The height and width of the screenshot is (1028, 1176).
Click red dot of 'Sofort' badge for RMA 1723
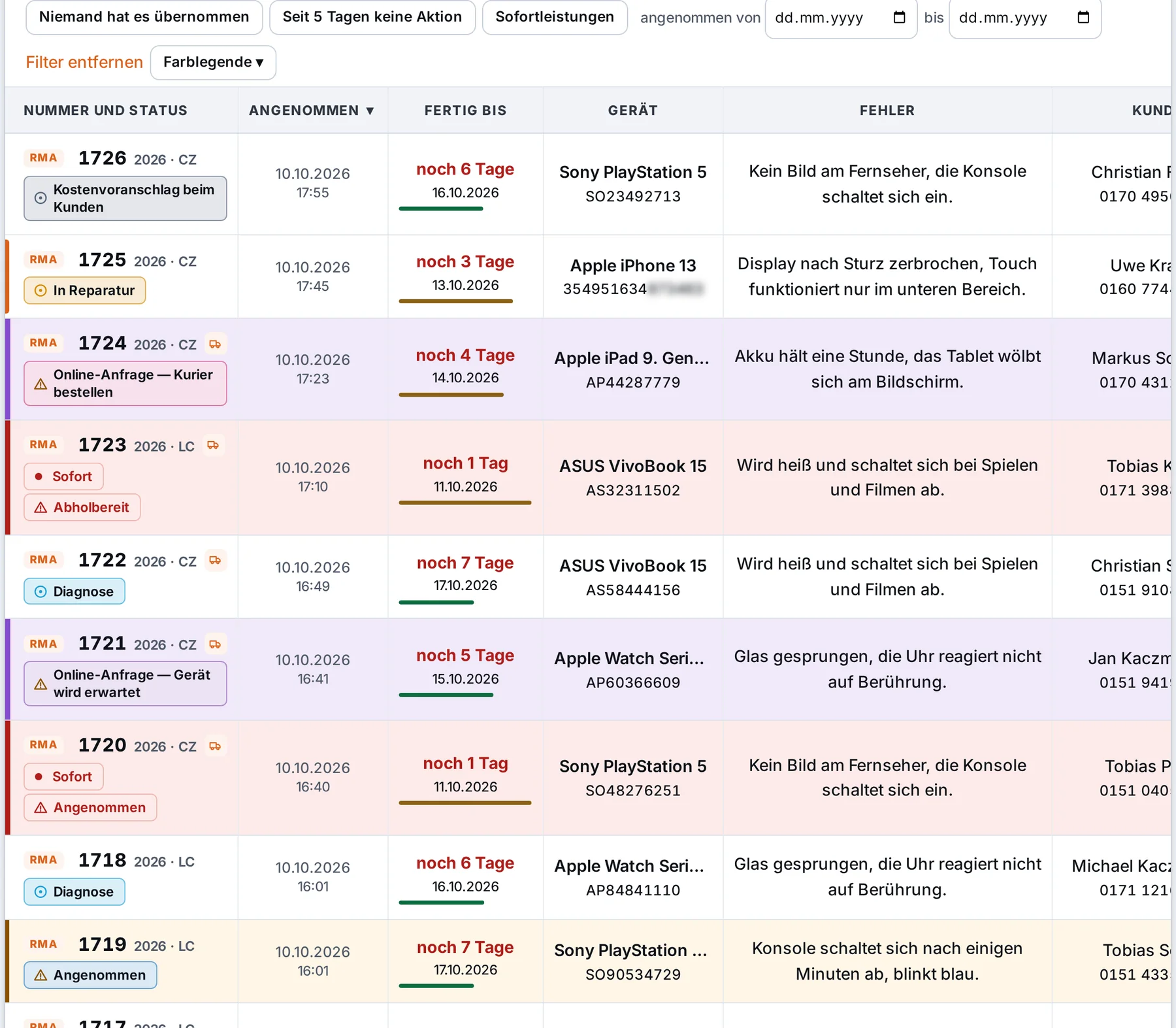tap(39, 477)
